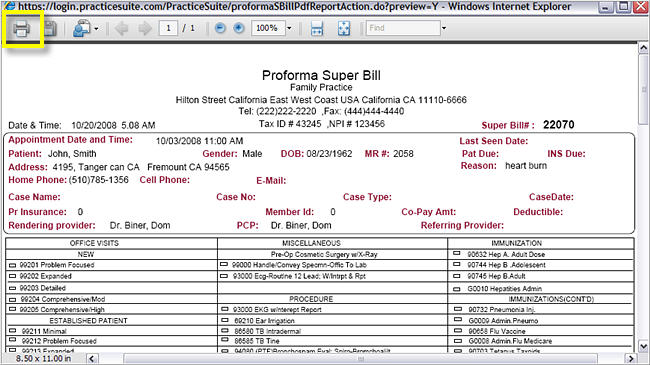Screen dimensions: 650x365
Task: Click the horizontal scrollbar thumb
Action: (360, 359)
